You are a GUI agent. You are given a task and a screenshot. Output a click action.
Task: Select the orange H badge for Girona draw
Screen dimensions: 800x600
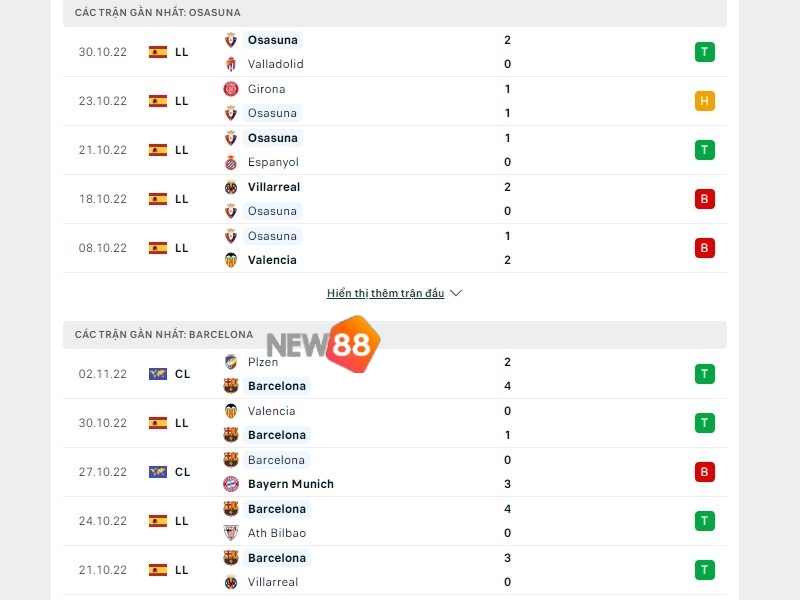[x=705, y=101]
